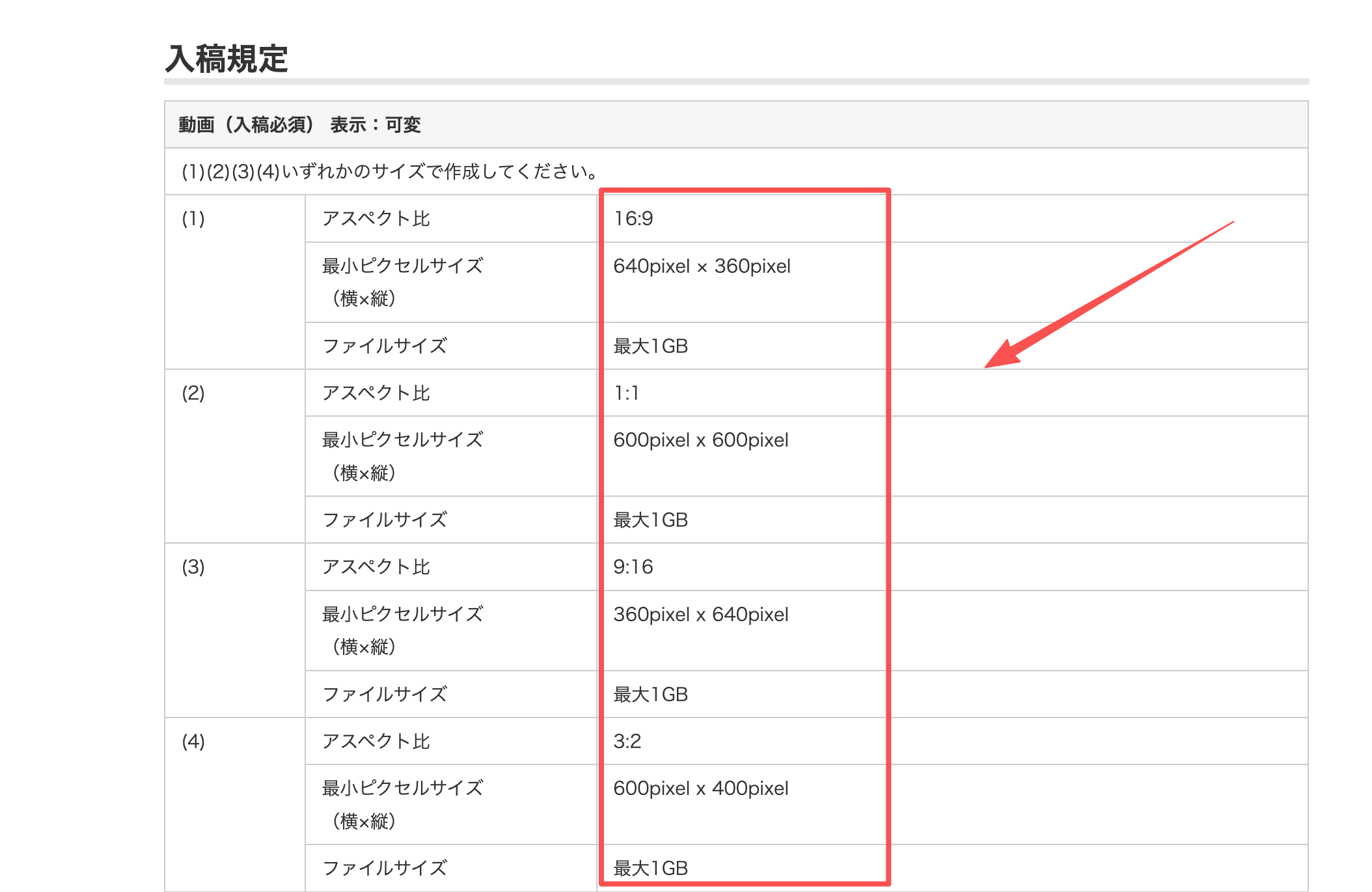Click ファイルサイズ label in section (4)

pos(385,868)
